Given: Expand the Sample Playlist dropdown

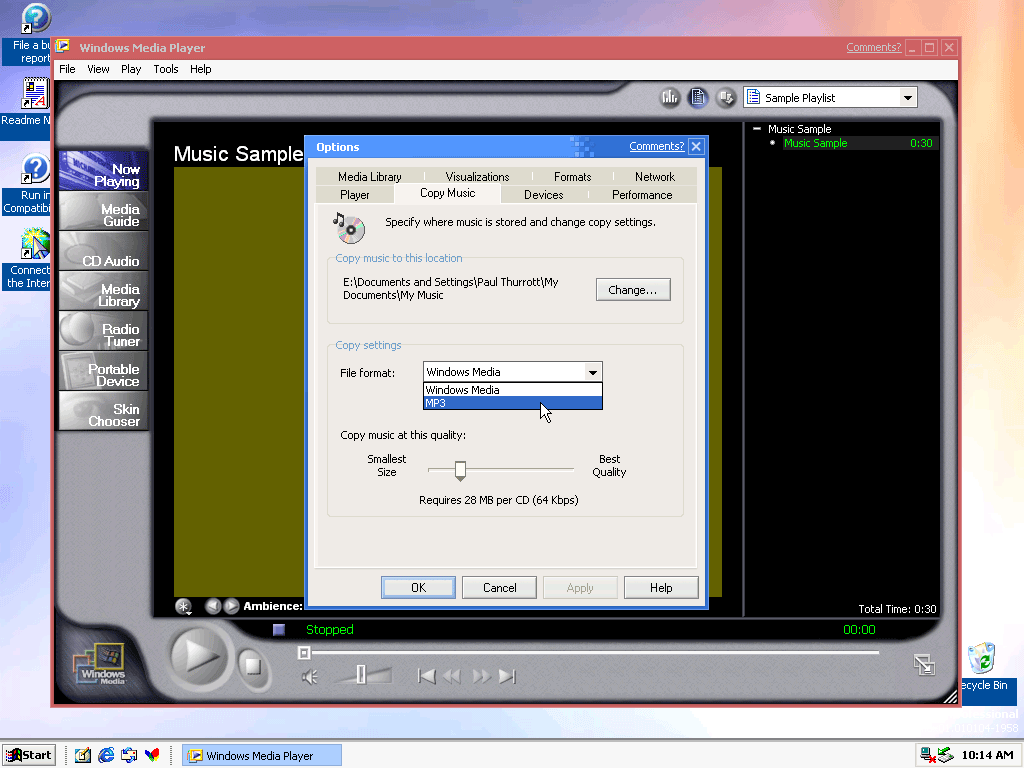Looking at the screenshot, I should click(908, 97).
